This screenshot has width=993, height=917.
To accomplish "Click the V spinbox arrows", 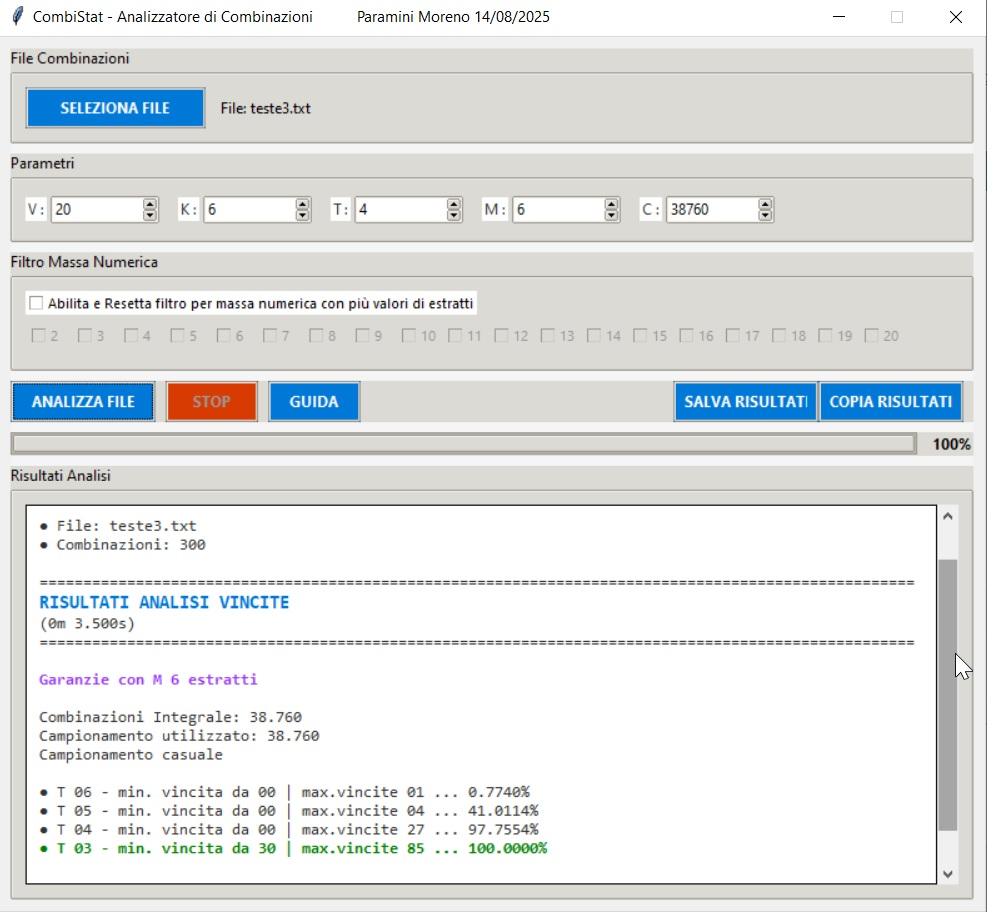I will point(149,210).
